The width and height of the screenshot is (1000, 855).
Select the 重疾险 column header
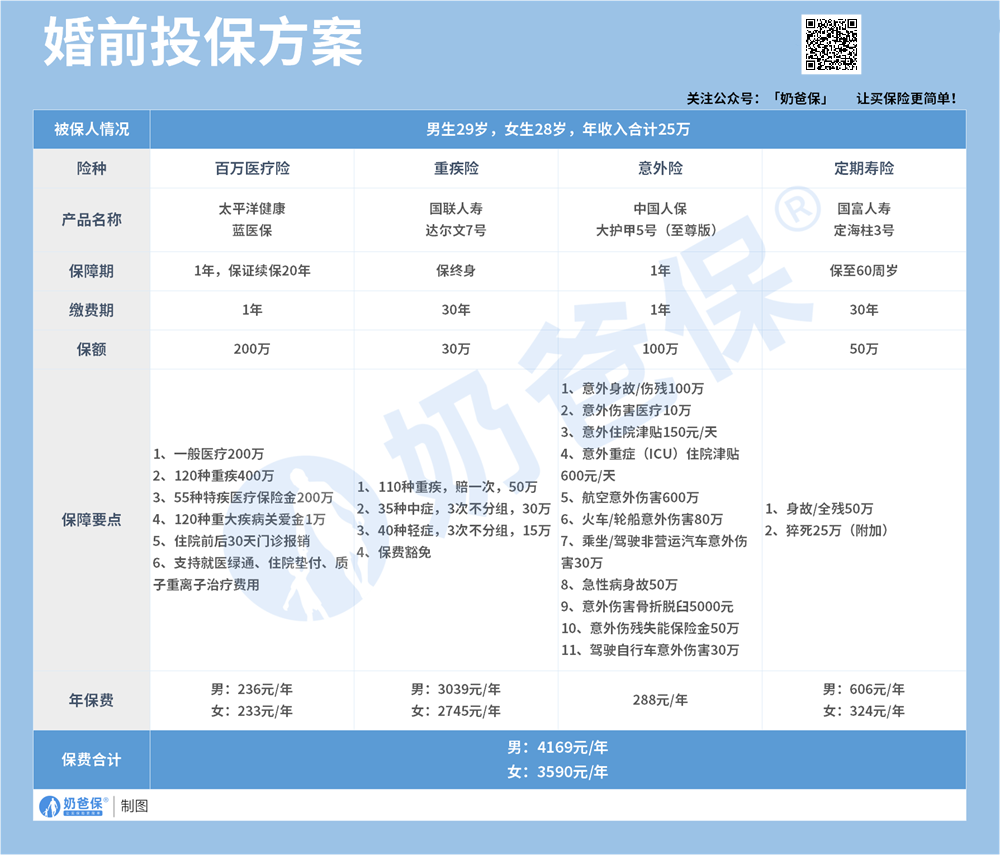(x=456, y=168)
